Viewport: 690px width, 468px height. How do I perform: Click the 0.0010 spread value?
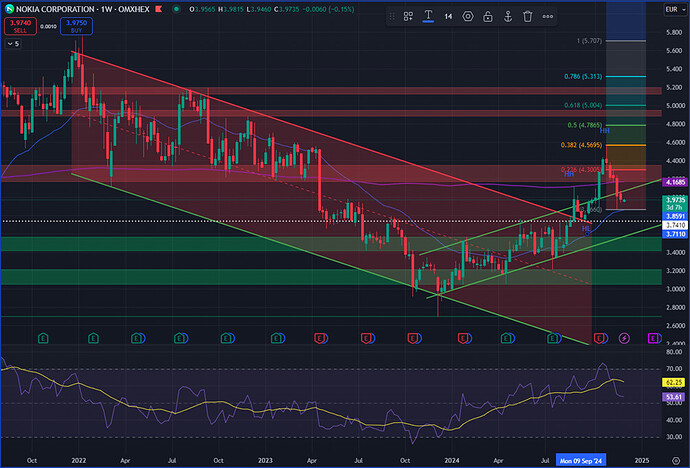tap(48, 26)
